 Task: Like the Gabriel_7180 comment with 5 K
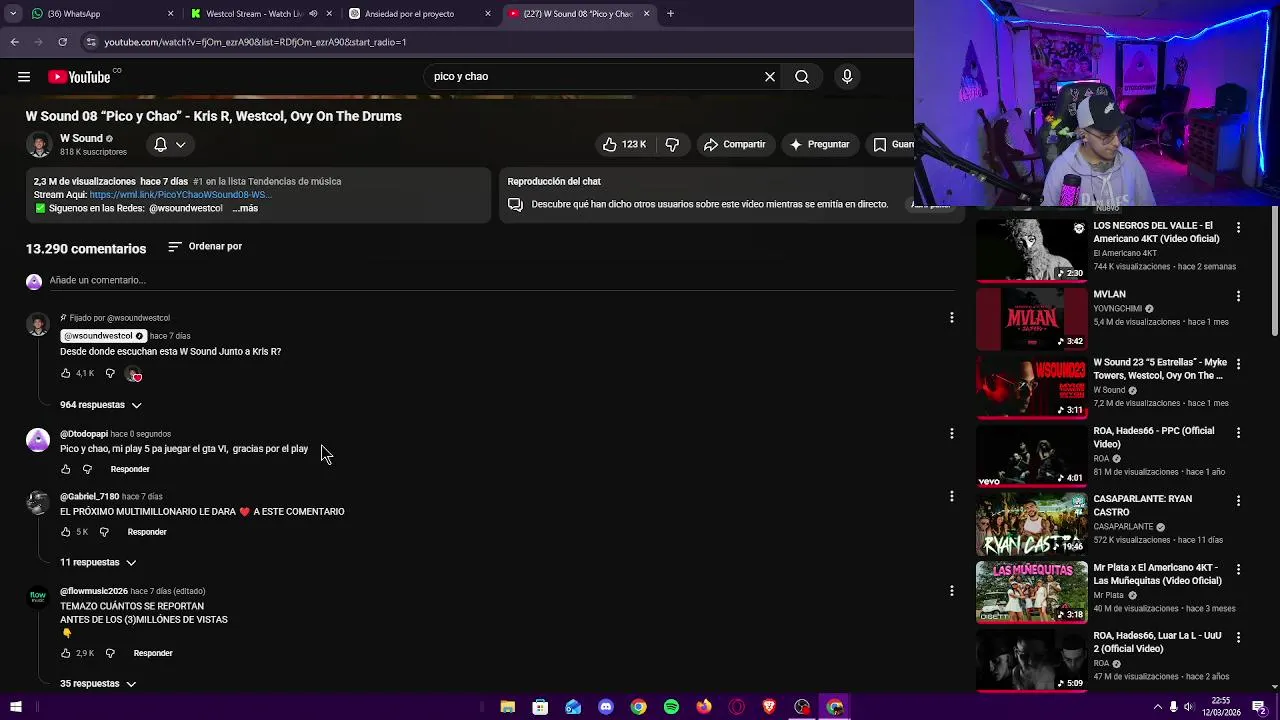66,532
